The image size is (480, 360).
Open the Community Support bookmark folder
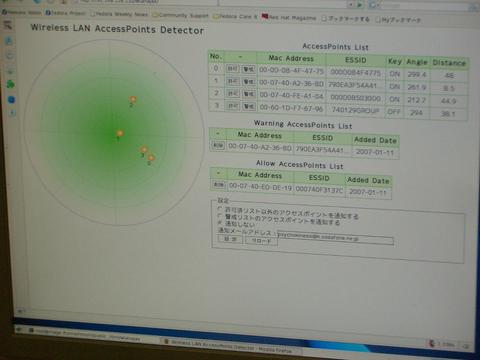(x=180, y=15)
